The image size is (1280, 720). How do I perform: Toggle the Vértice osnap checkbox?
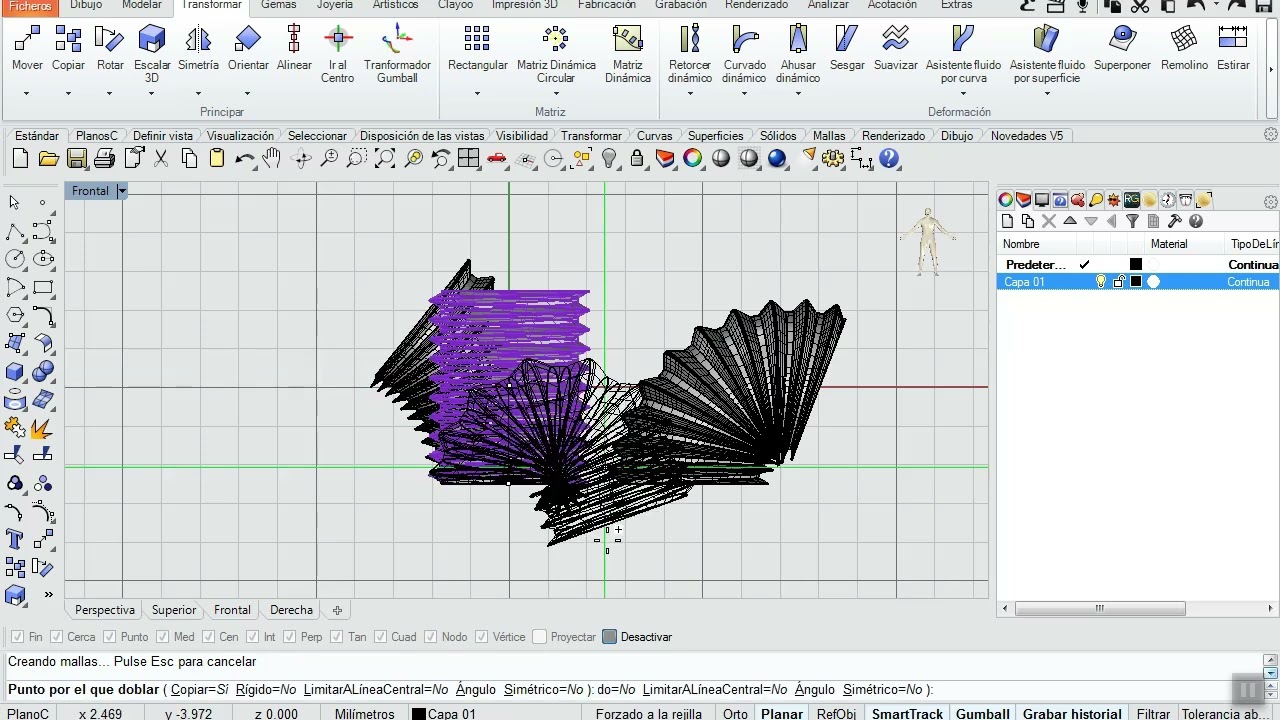482,637
